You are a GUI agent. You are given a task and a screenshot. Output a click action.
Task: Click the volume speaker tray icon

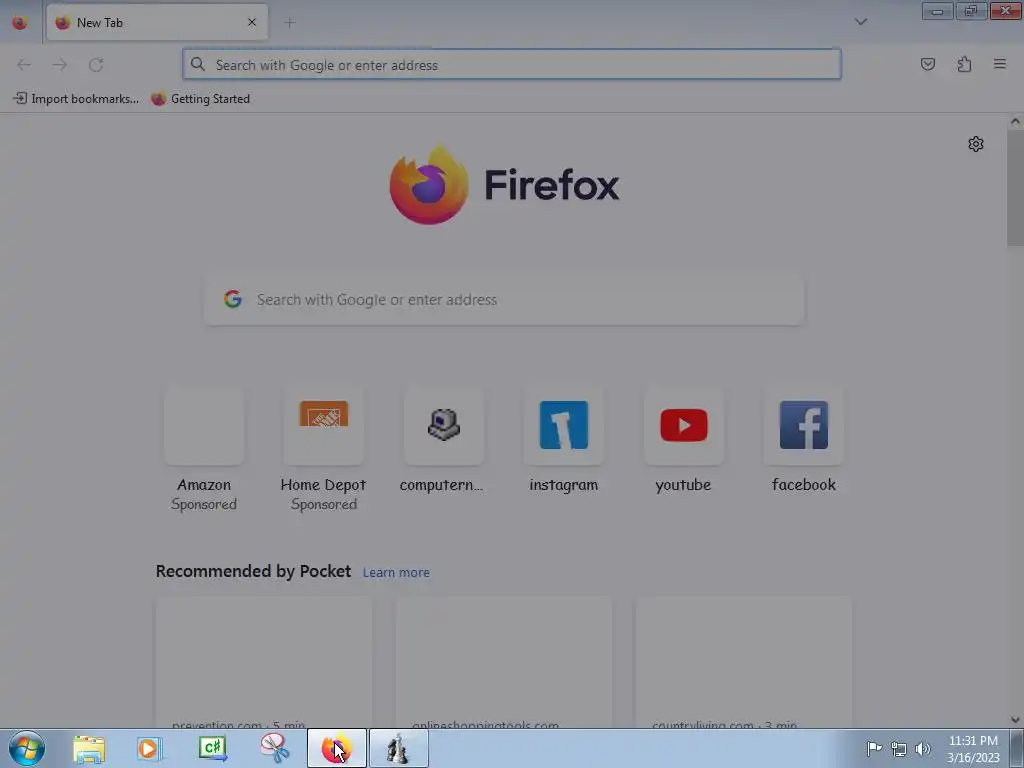(x=923, y=749)
